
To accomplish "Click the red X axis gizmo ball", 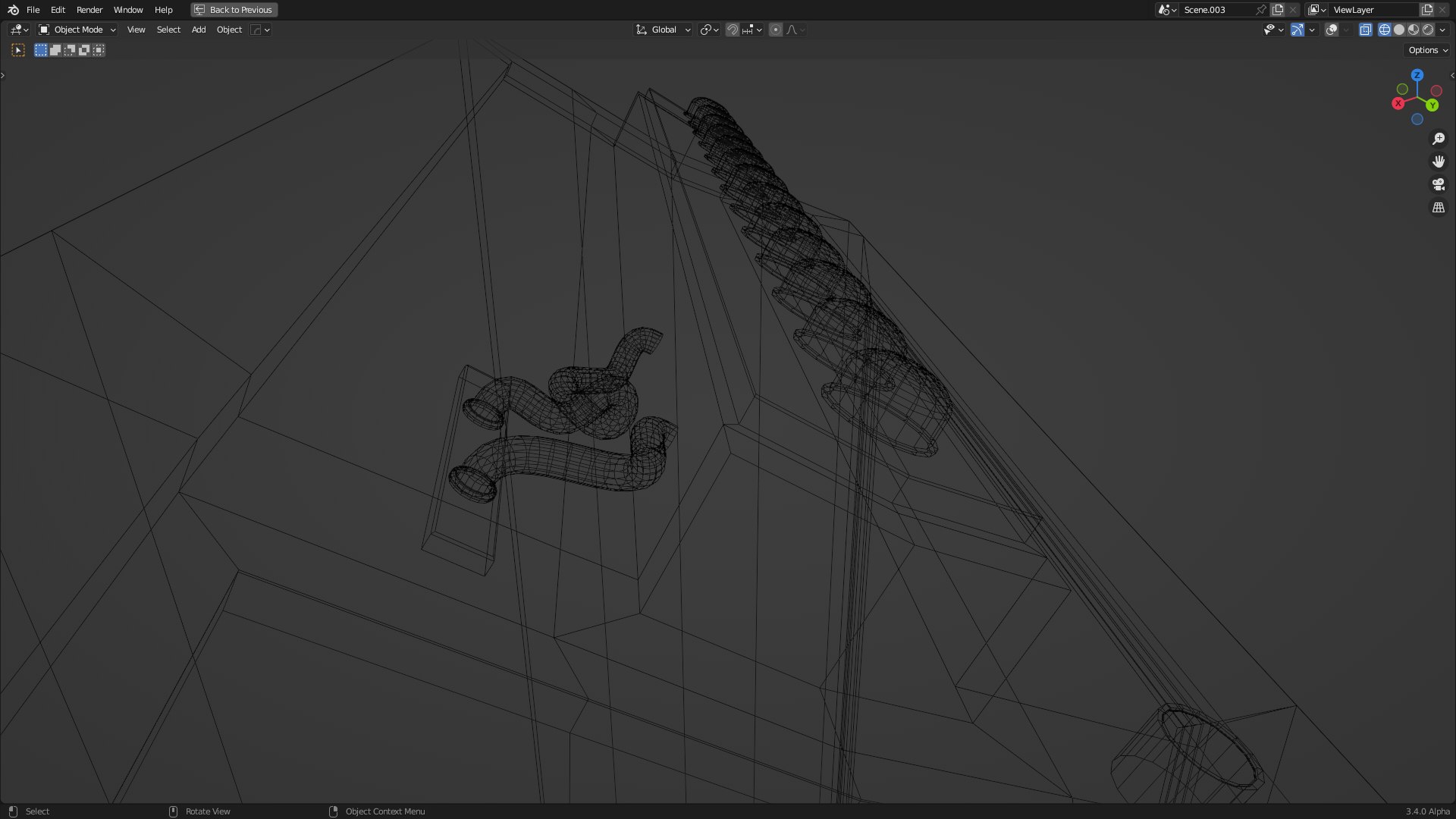I will click(x=1398, y=103).
